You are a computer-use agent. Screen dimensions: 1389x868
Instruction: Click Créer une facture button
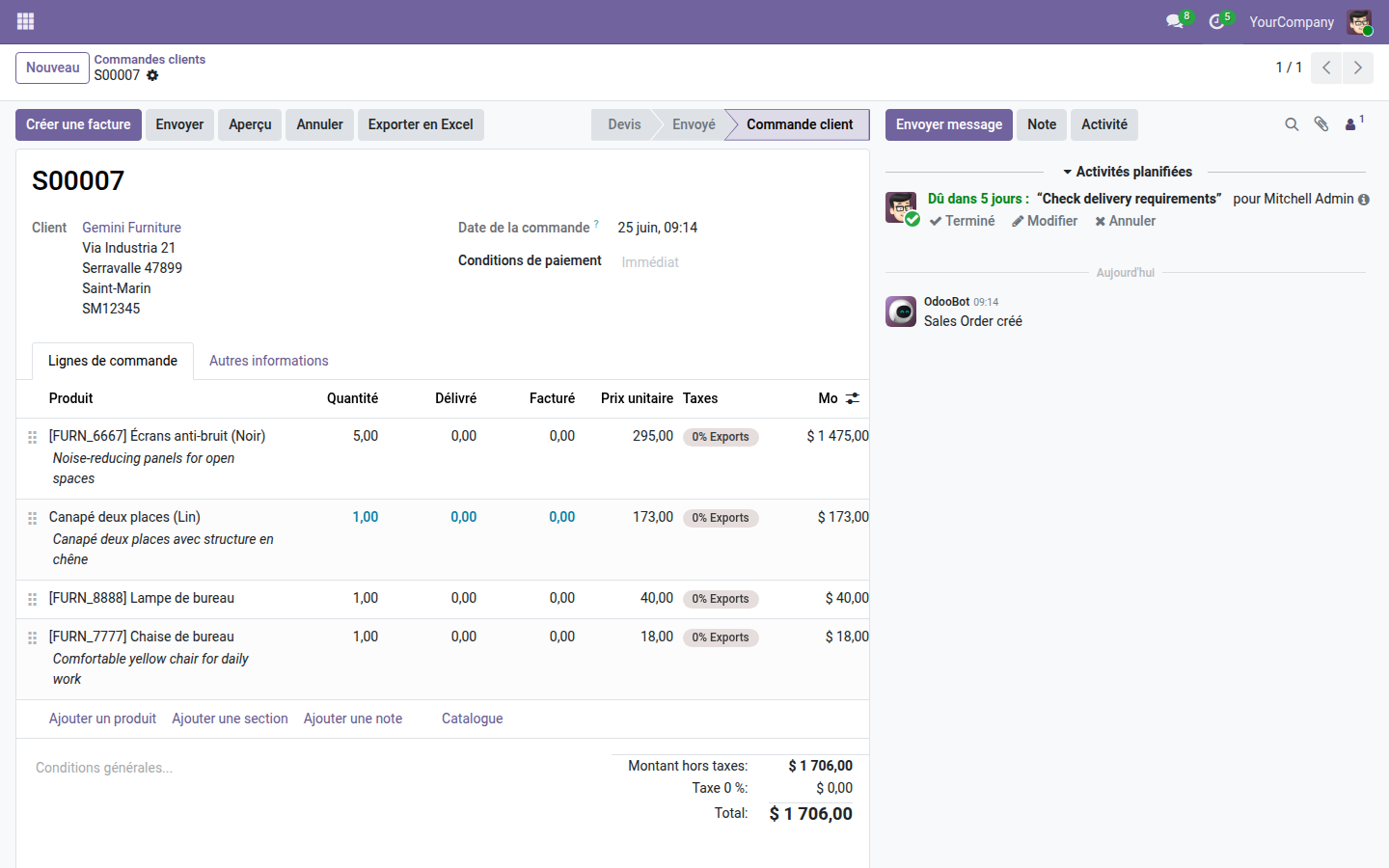78,124
